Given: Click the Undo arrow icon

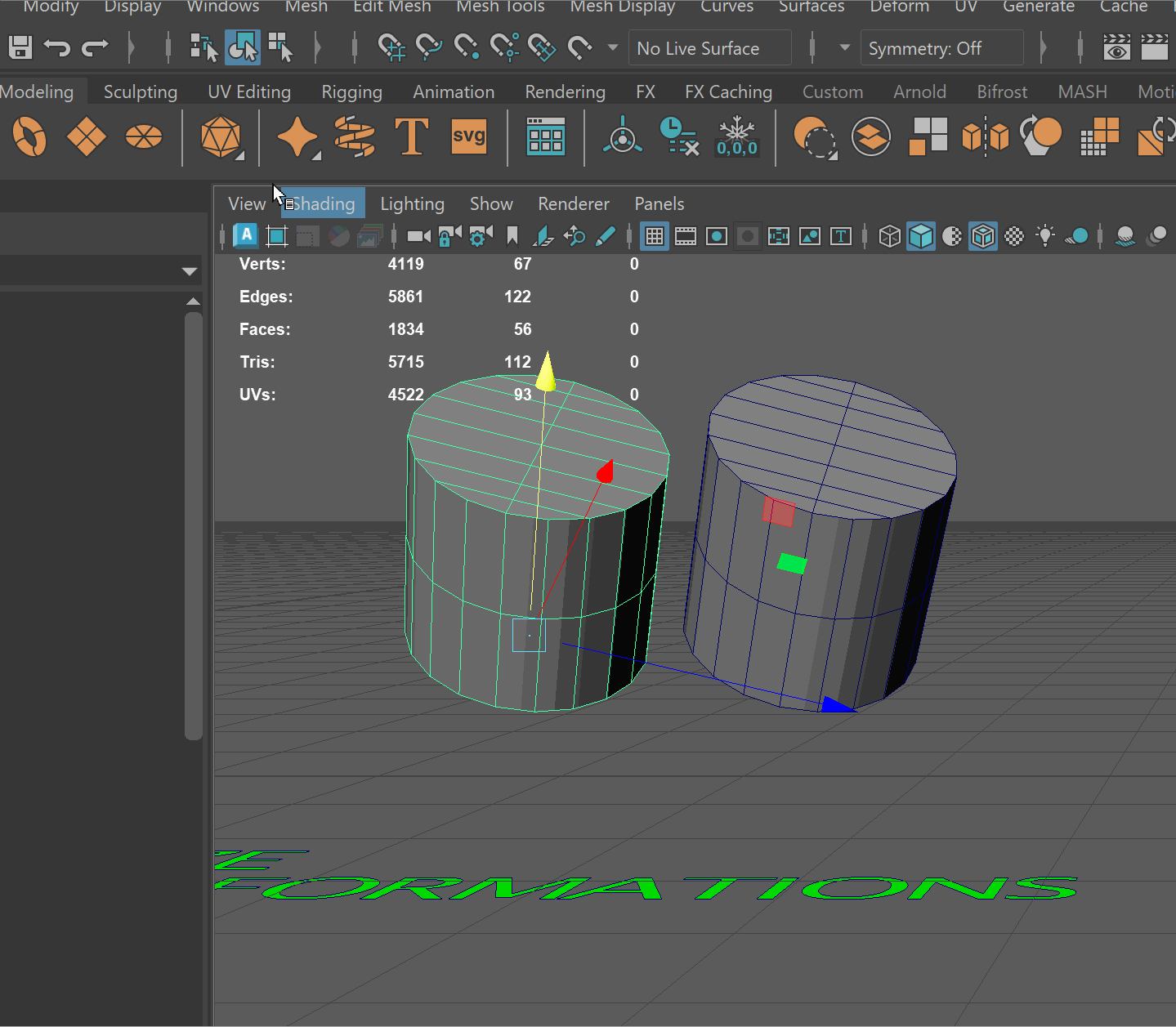Looking at the screenshot, I should (57, 48).
